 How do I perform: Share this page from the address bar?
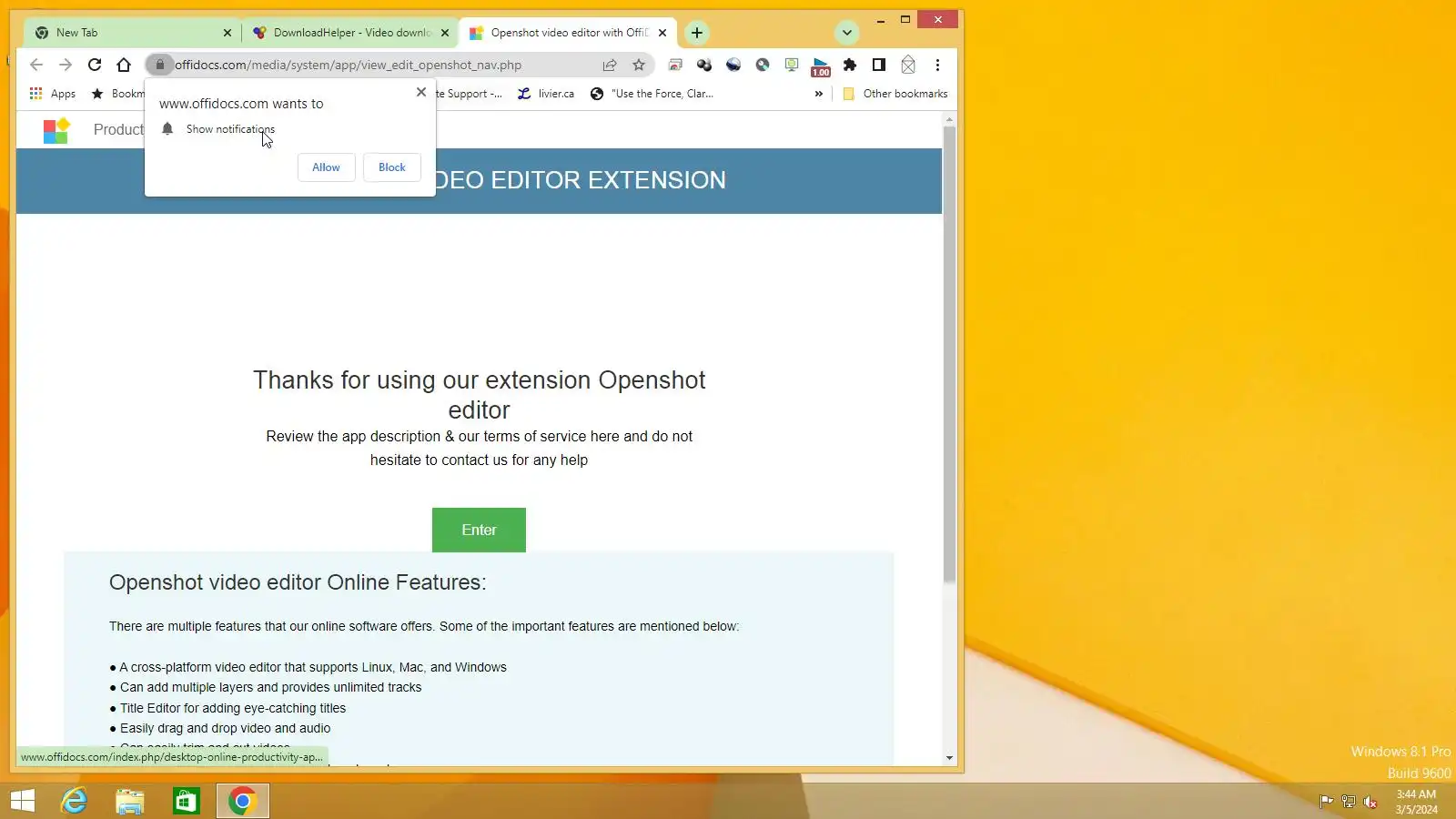(610, 65)
